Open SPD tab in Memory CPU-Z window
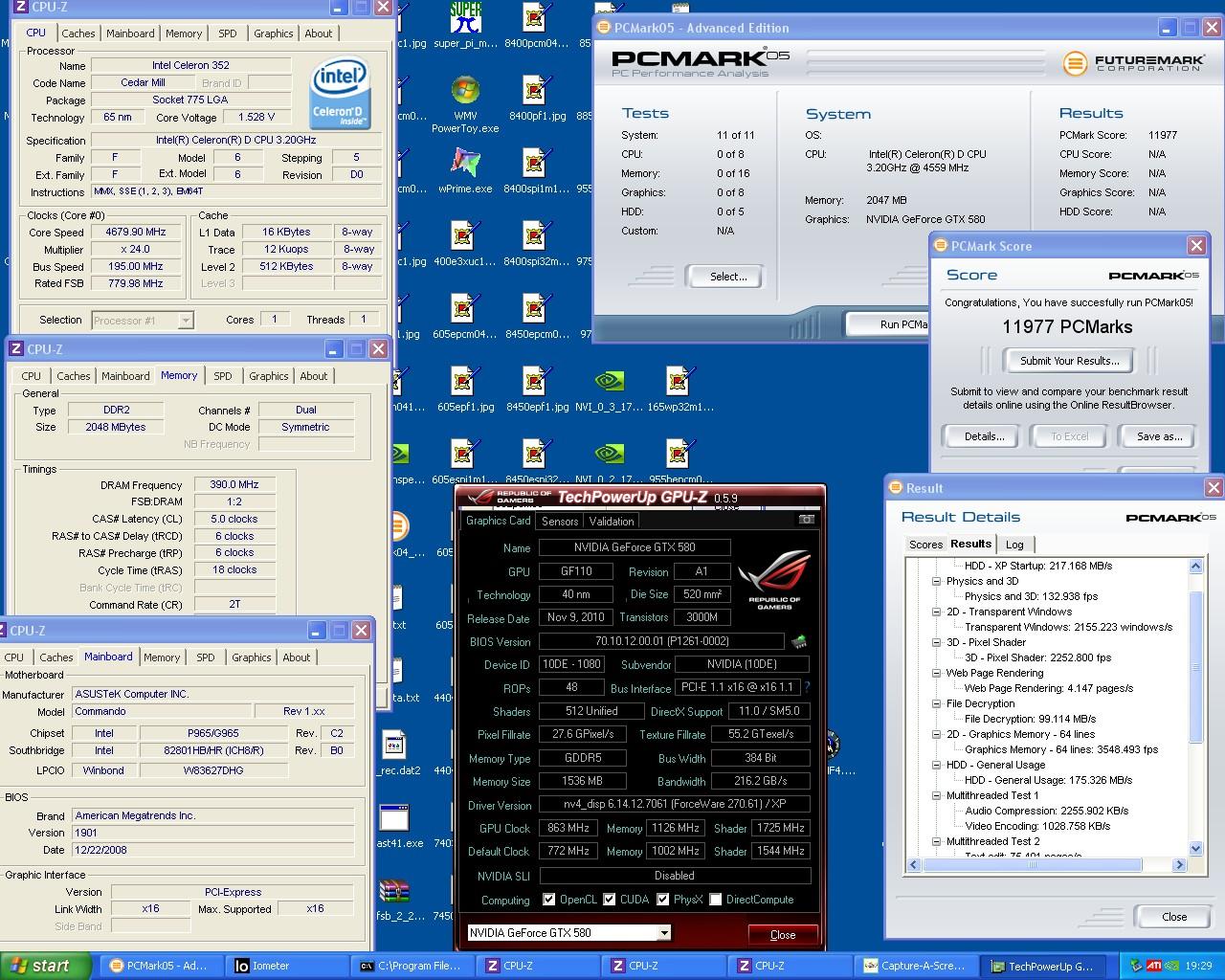This screenshot has width=1225, height=980. pyautogui.click(x=223, y=376)
